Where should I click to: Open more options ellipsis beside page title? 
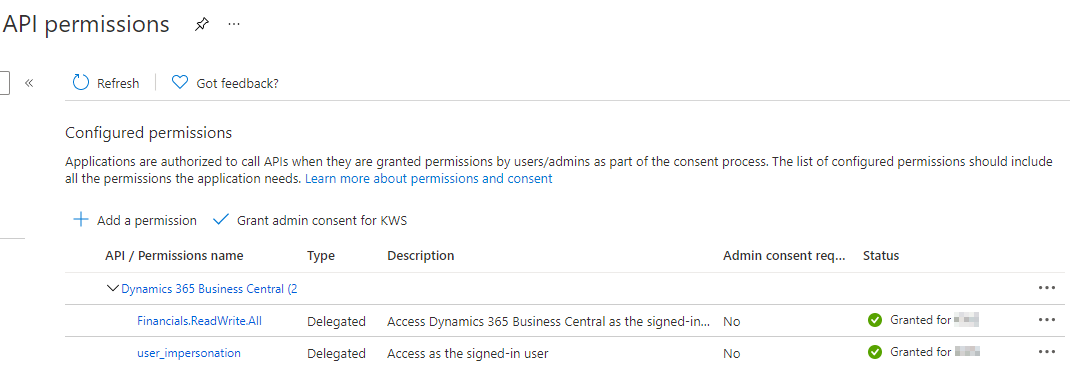click(234, 25)
